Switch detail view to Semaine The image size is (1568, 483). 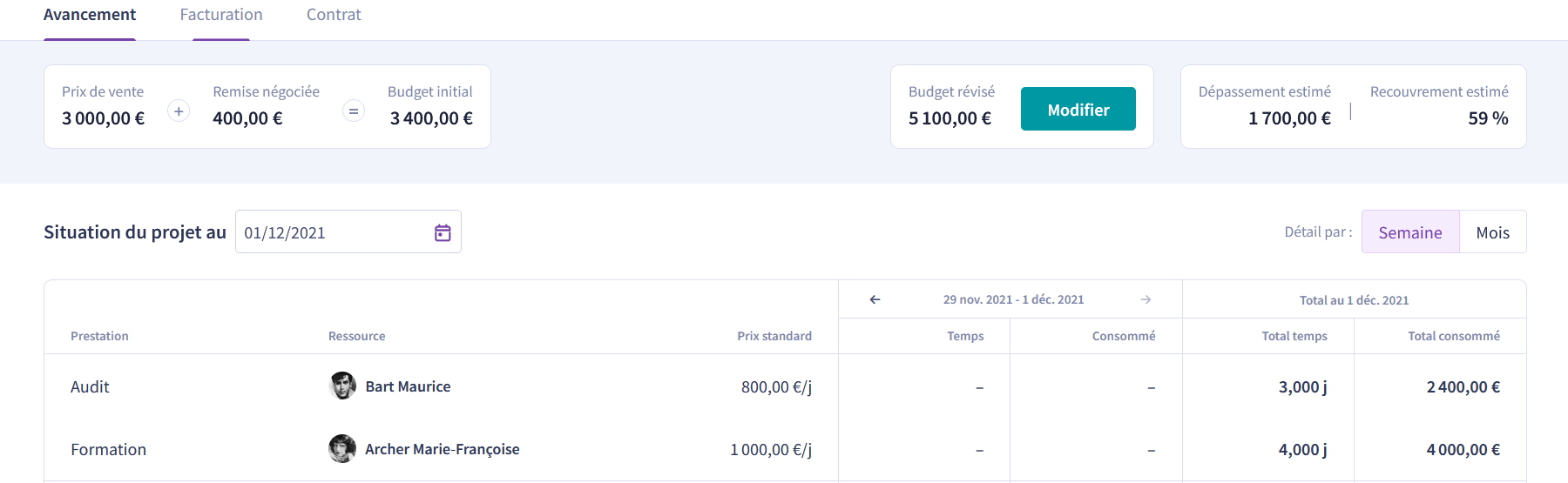tap(1410, 232)
